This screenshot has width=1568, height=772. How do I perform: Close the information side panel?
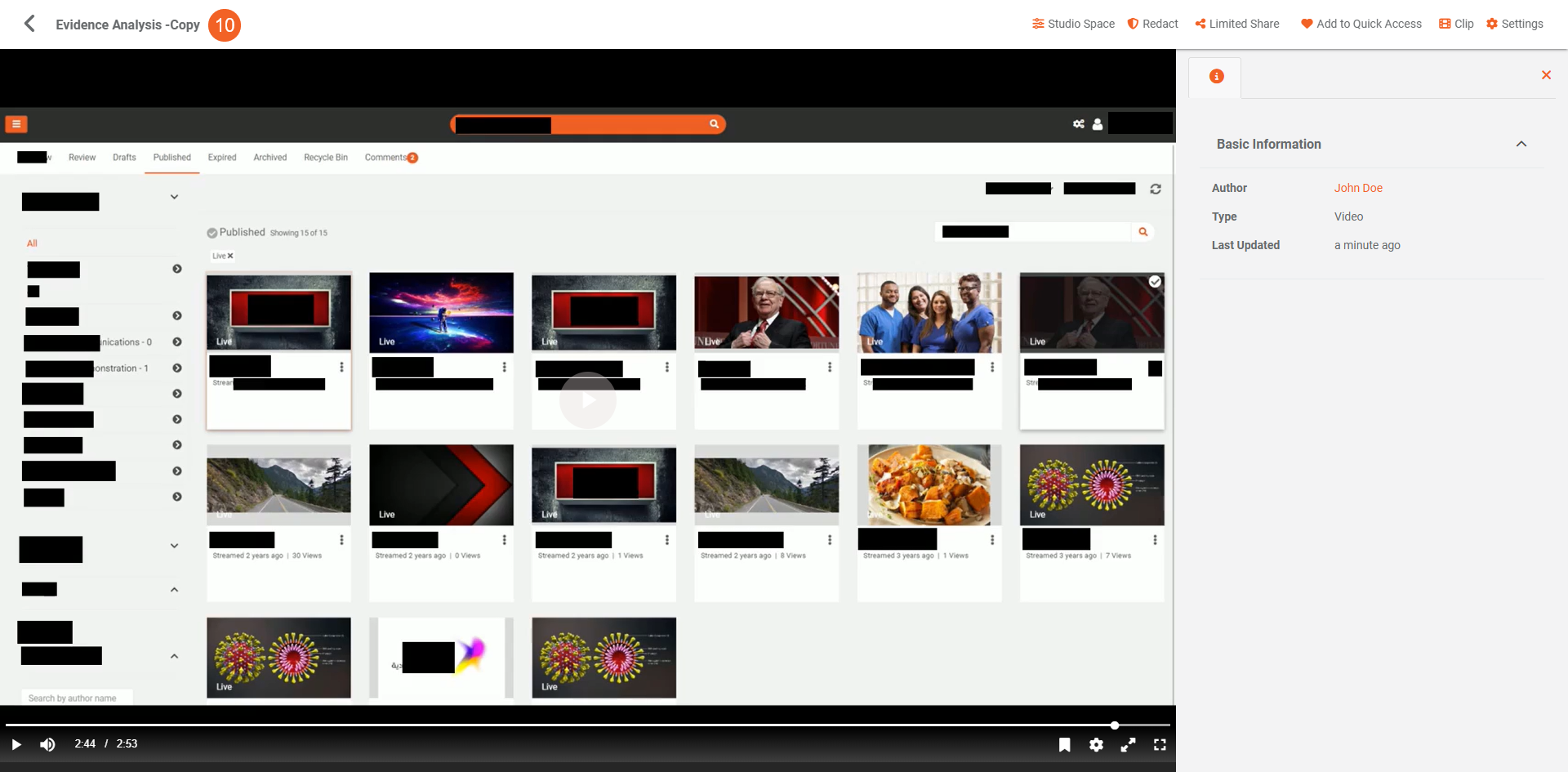coord(1545,75)
